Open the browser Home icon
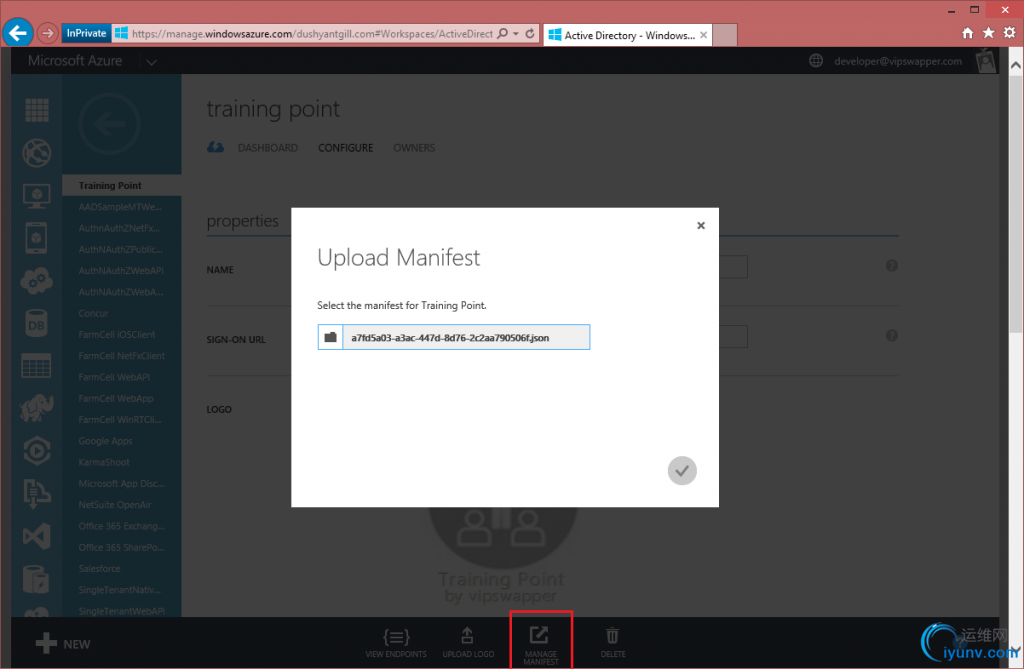Viewport: 1024px width, 669px height. pyautogui.click(x=968, y=33)
